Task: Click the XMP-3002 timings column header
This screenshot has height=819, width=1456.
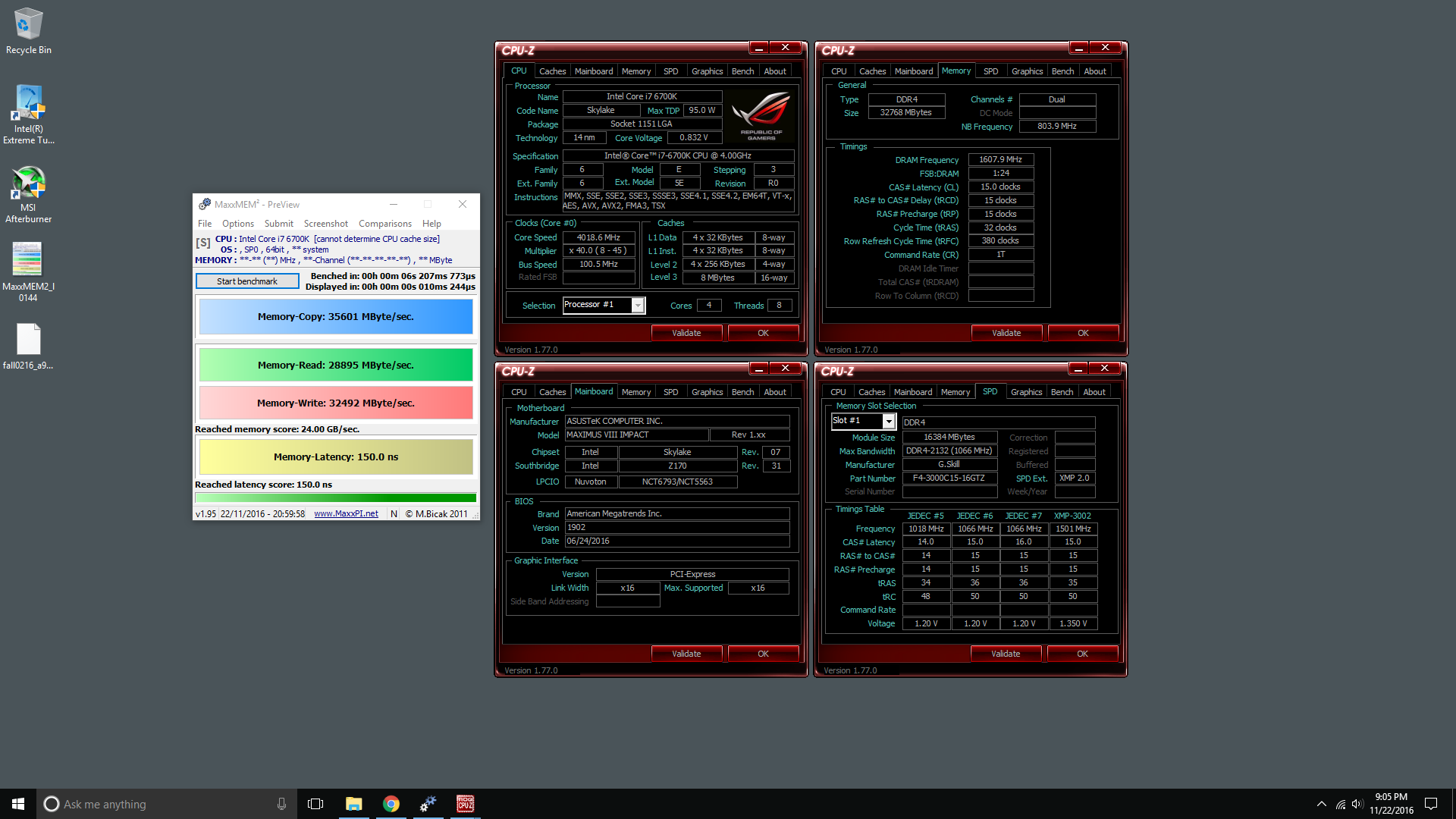Action: coord(1072,516)
